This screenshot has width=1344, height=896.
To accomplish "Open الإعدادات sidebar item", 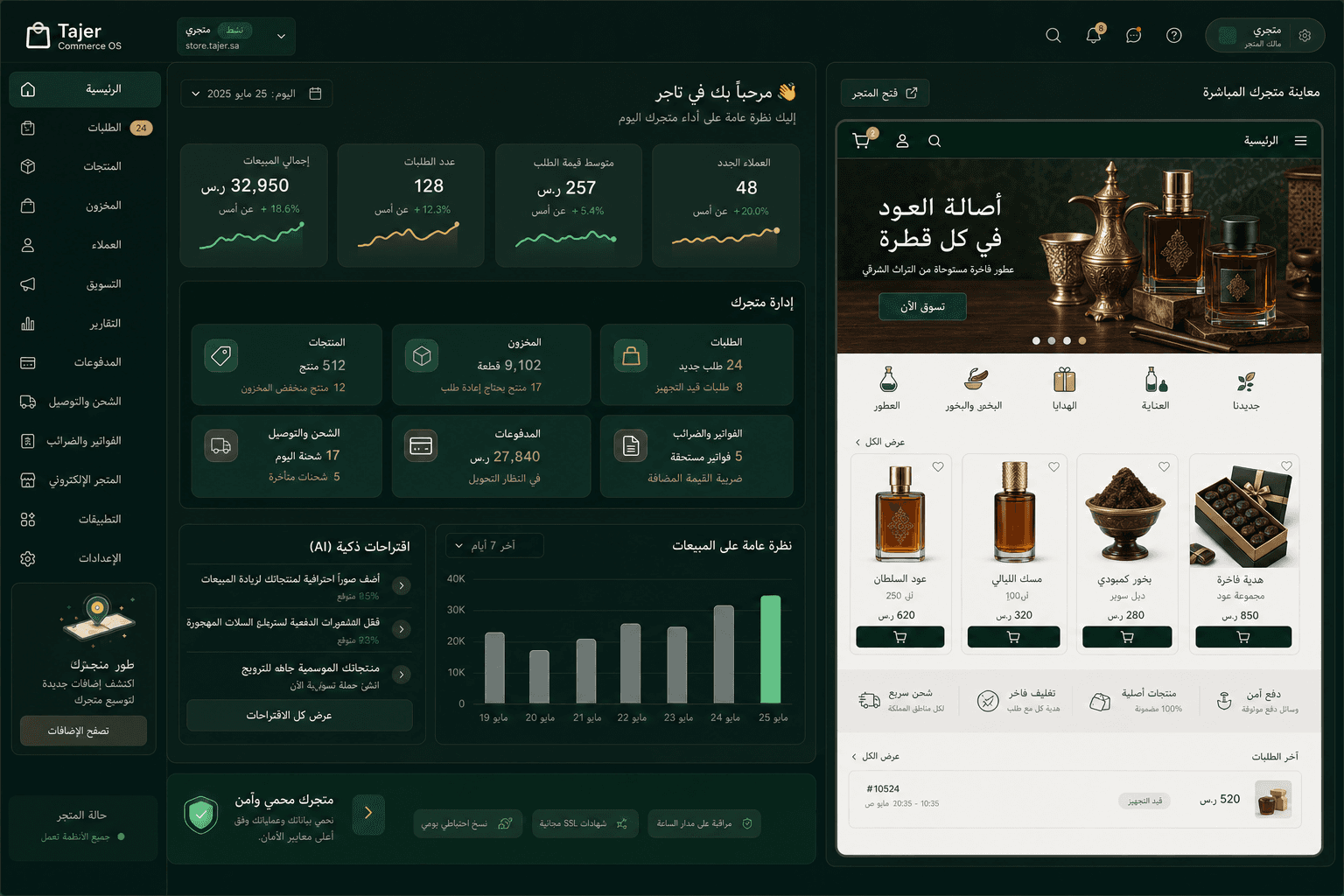I will point(85,558).
